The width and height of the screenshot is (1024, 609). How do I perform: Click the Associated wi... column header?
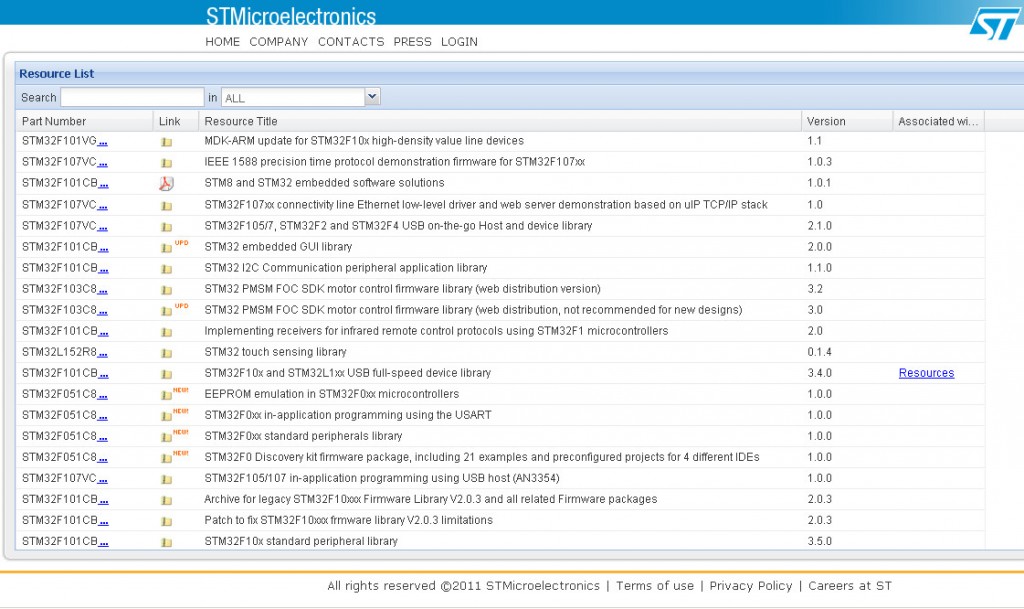click(938, 121)
